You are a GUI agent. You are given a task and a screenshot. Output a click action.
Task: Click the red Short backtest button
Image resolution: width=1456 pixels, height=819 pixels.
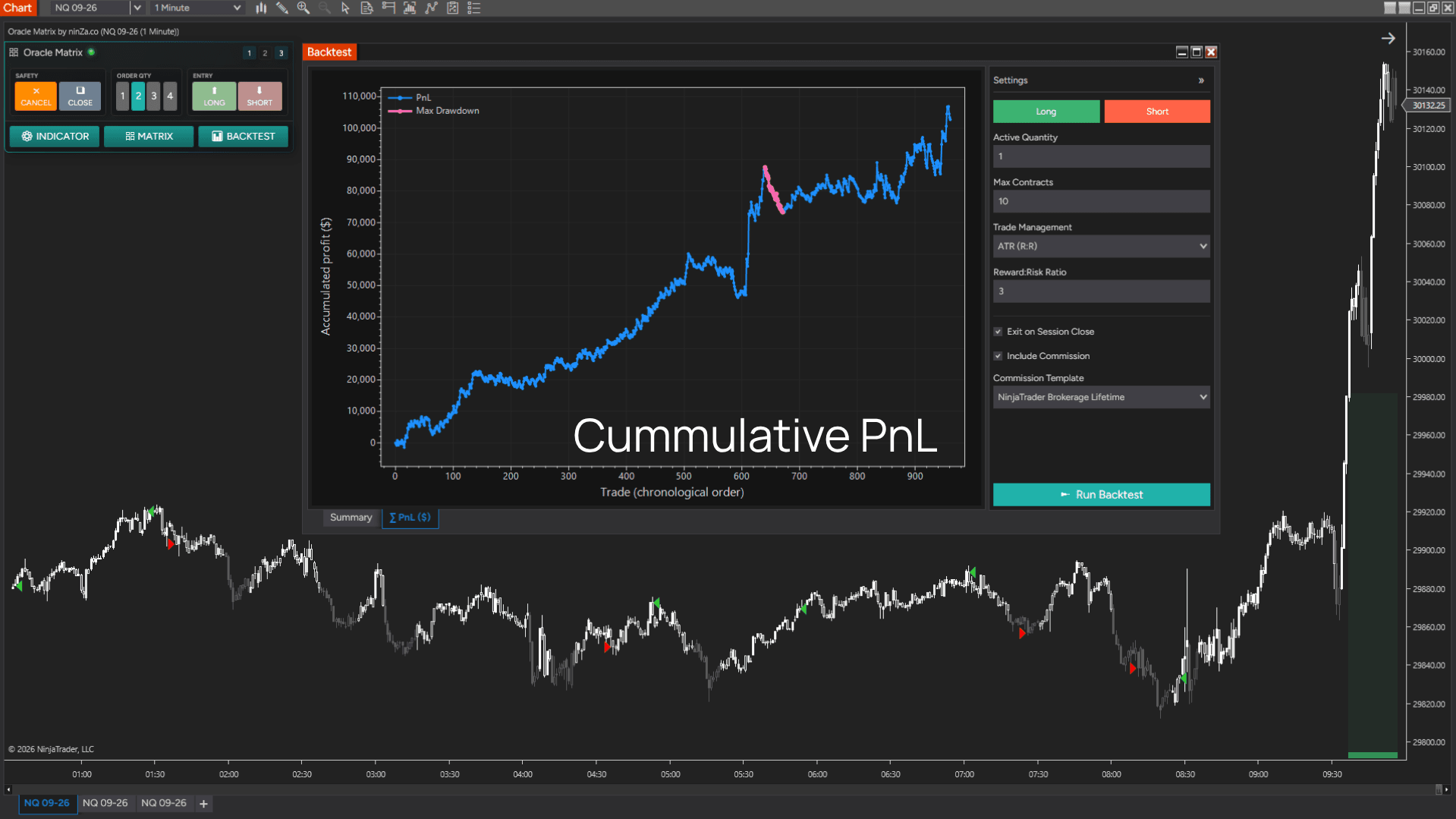coord(1157,112)
